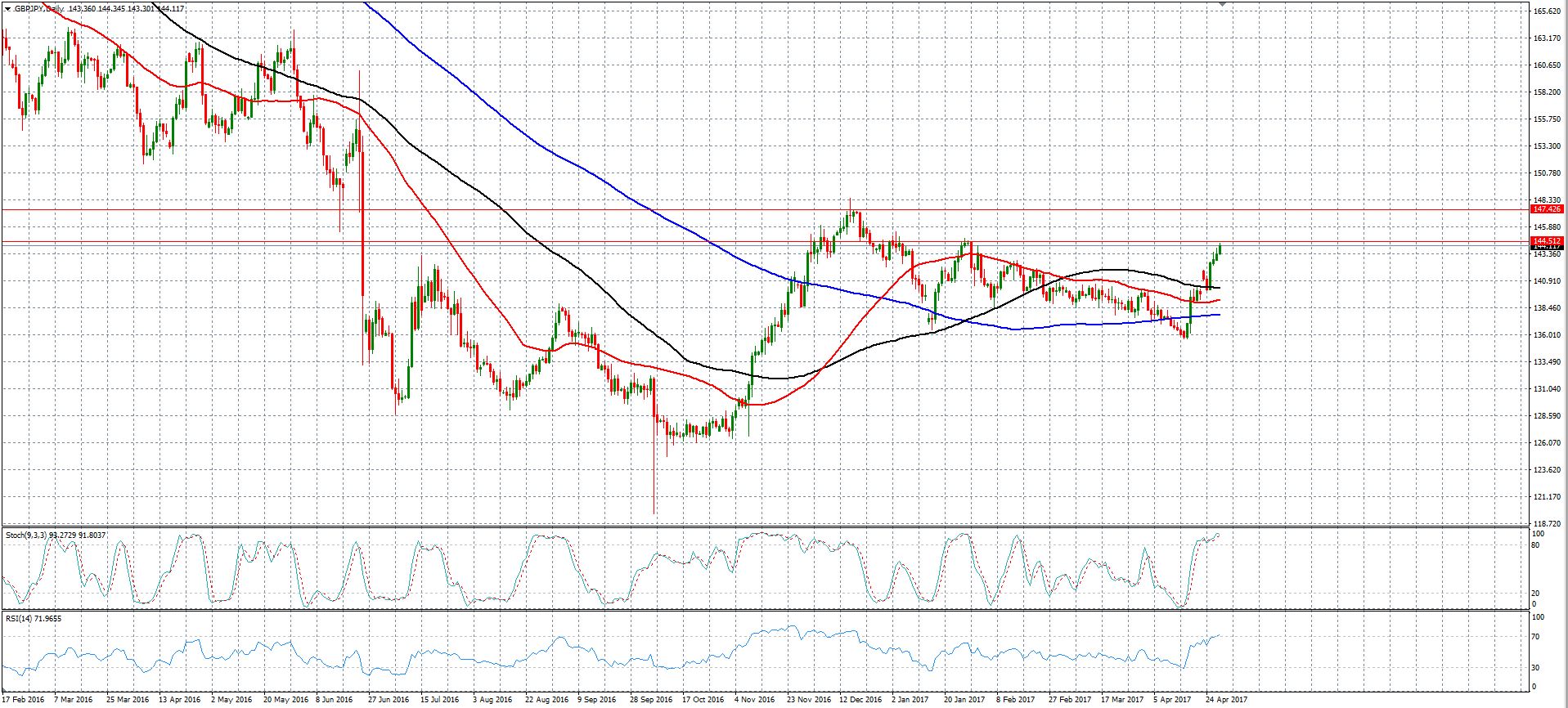Click the 24 Apr 2017 date label
Viewport: 1568px width, 708px height.
click(x=1225, y=700)
